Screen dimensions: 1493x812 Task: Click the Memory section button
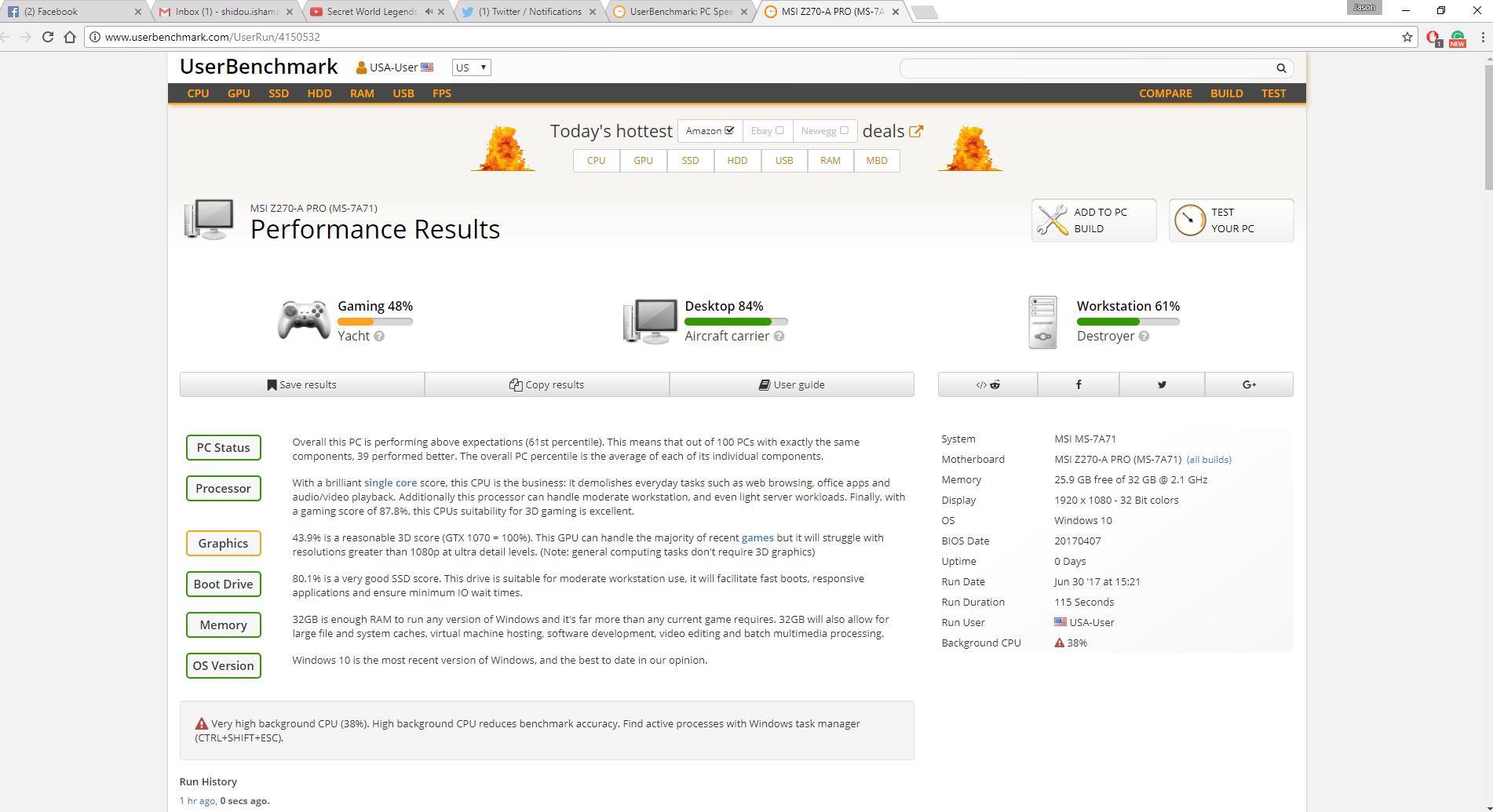(224, 625)
